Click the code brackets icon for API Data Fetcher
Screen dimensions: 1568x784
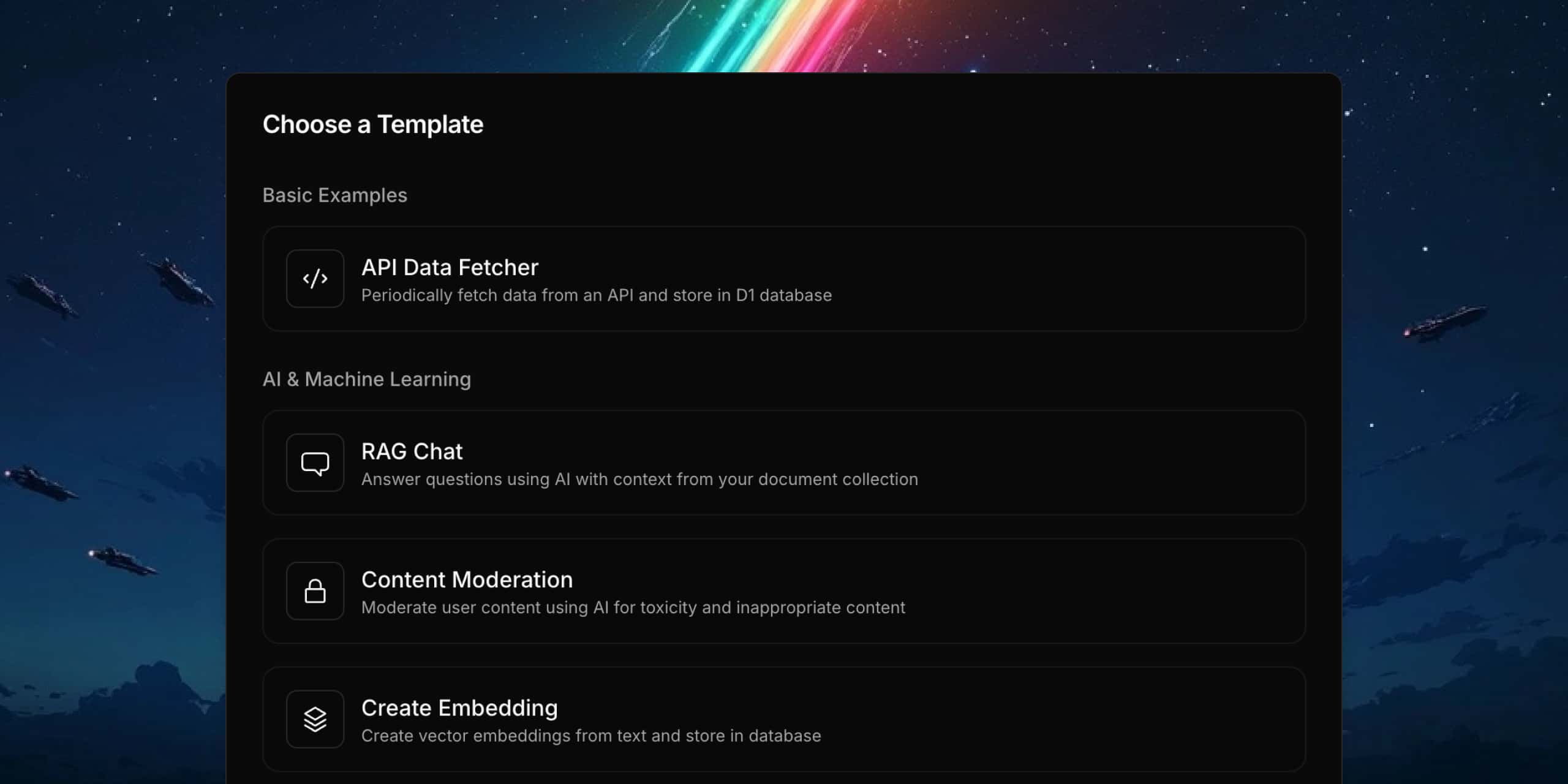click(315, 279)
